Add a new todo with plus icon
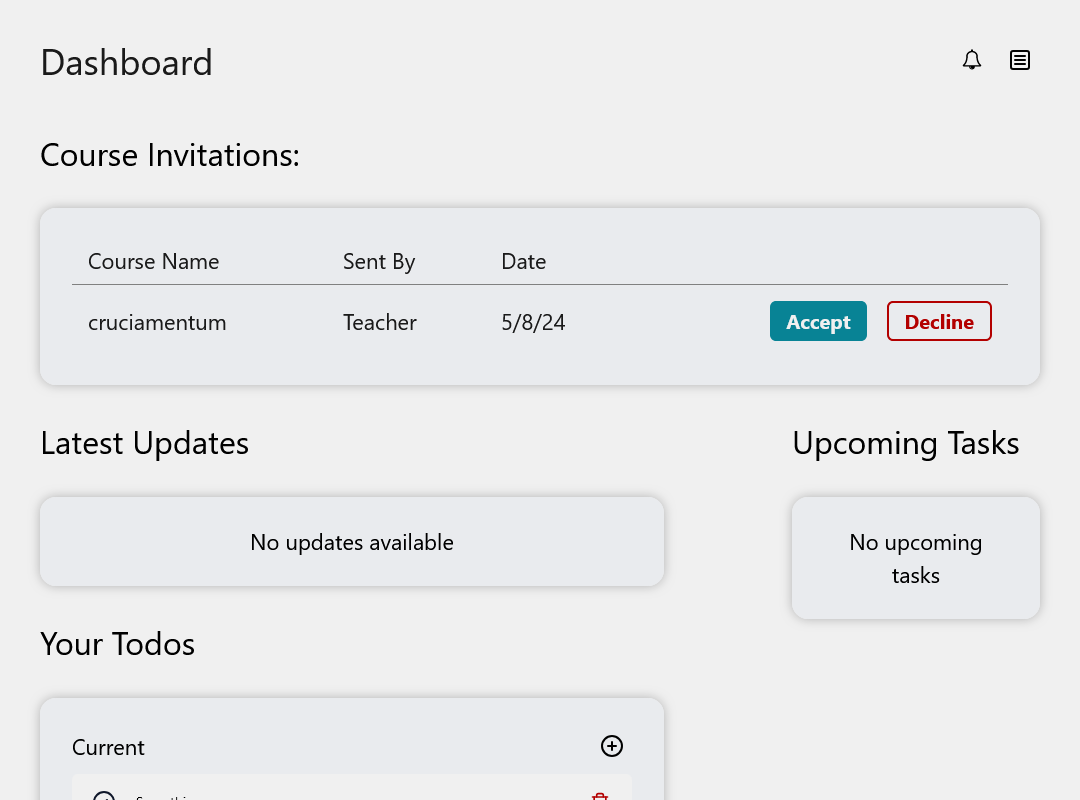 [x=612, y=746]
